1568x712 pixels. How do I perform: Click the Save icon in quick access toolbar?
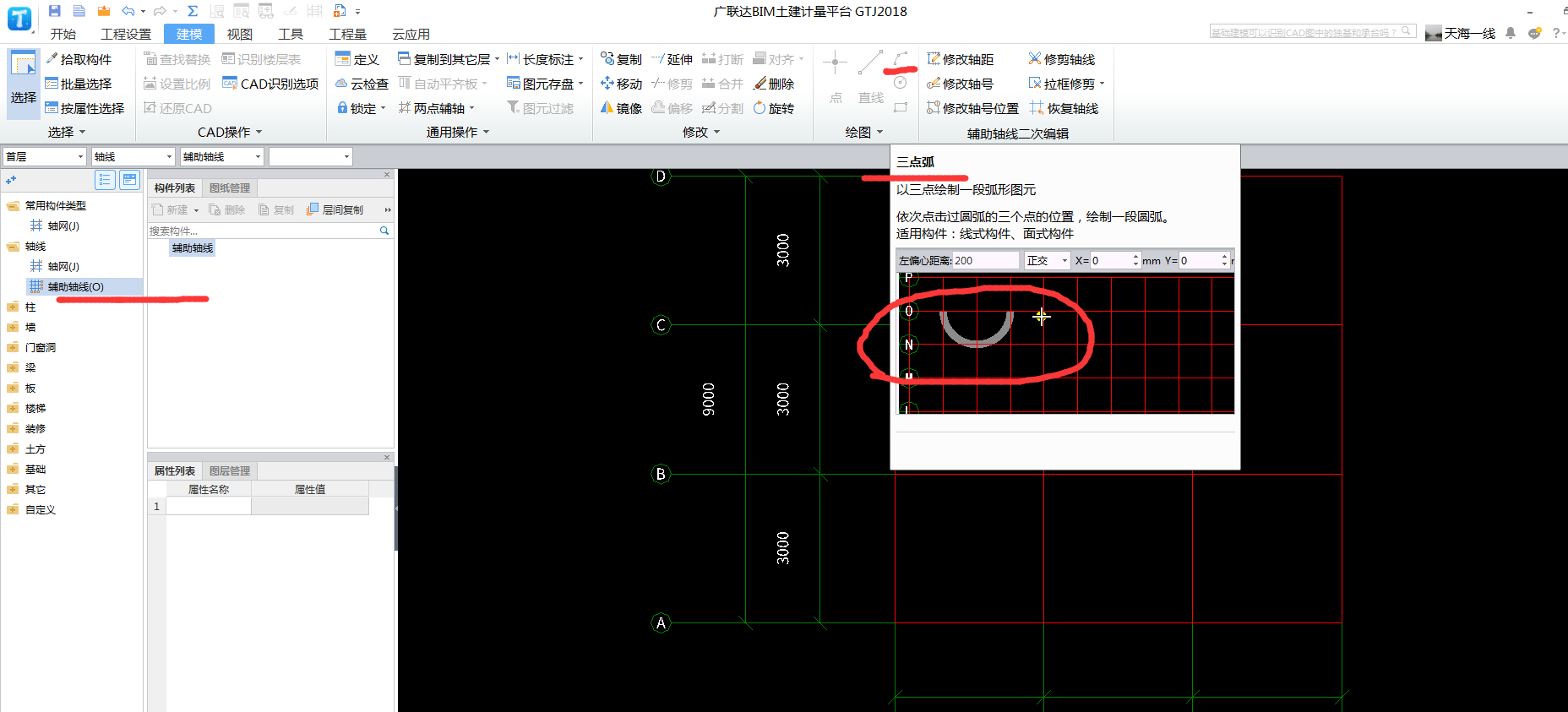pyautogui.click(x=55, y=11)
